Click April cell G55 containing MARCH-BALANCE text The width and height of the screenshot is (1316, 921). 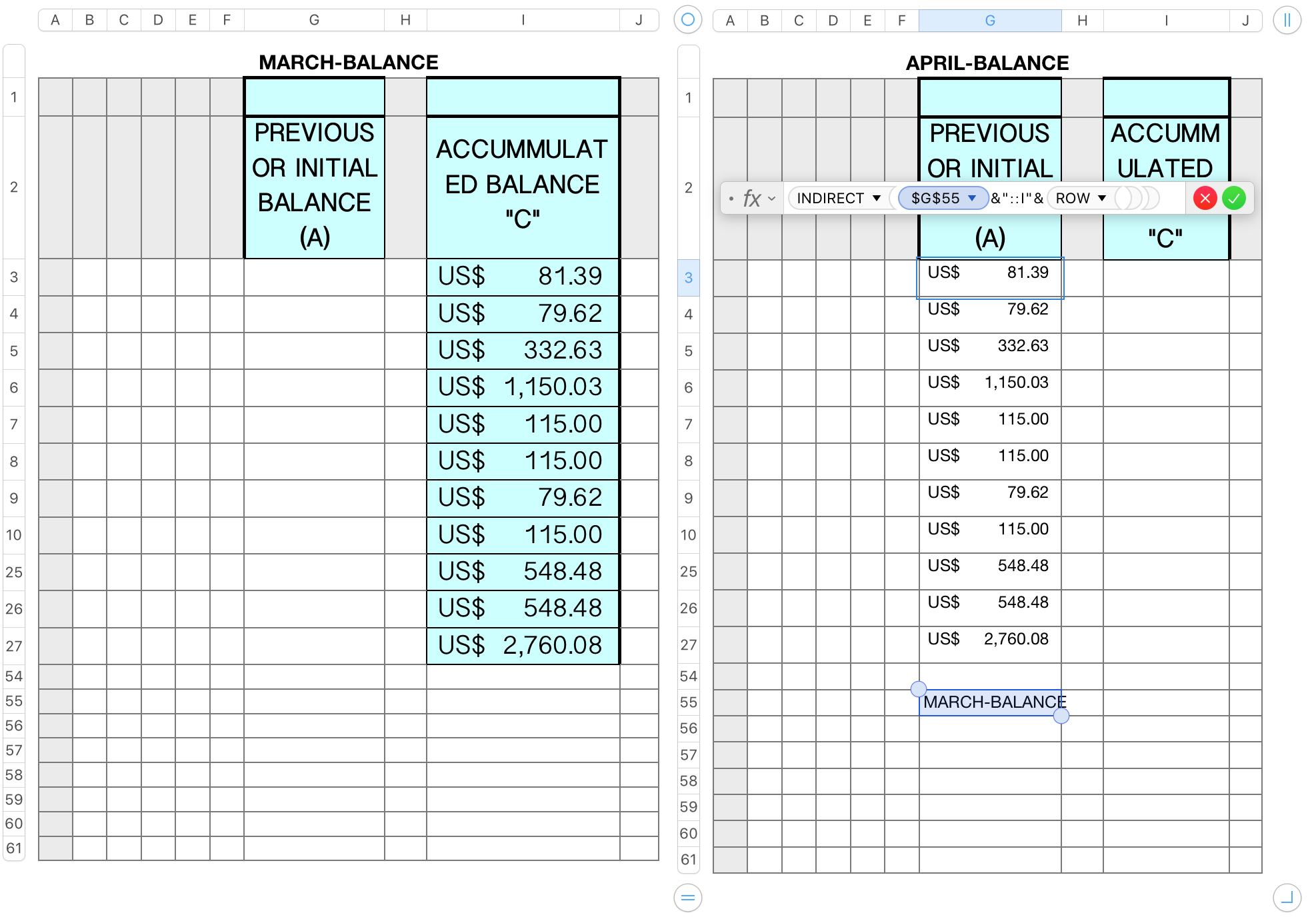990,702
